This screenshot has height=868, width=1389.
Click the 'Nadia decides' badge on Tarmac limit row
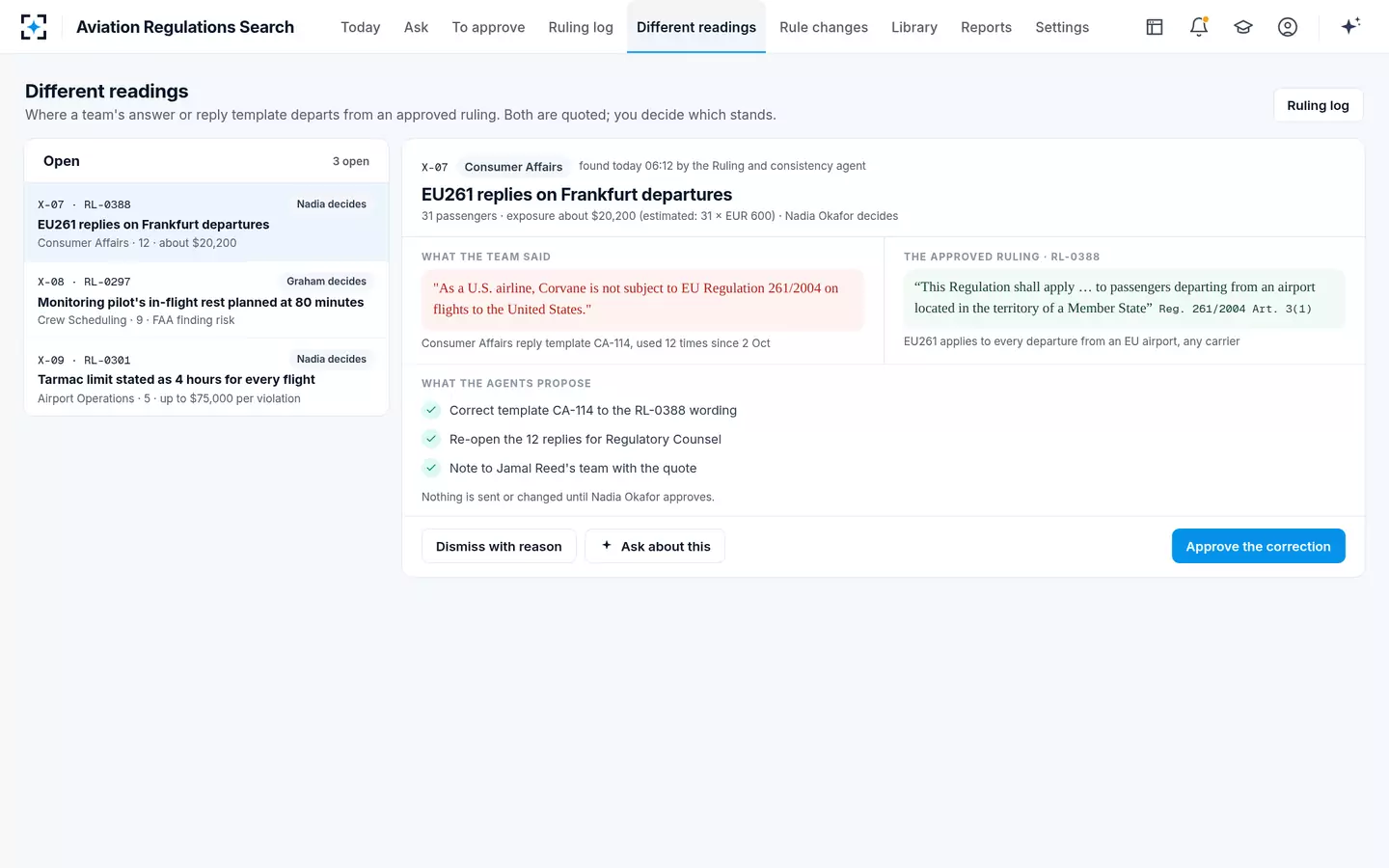click(x=332, y=359)
